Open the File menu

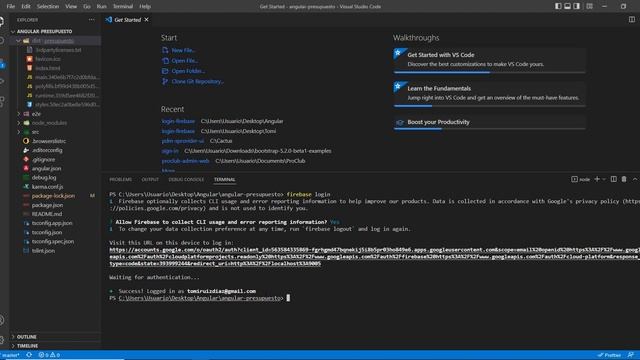click(11, 7)
